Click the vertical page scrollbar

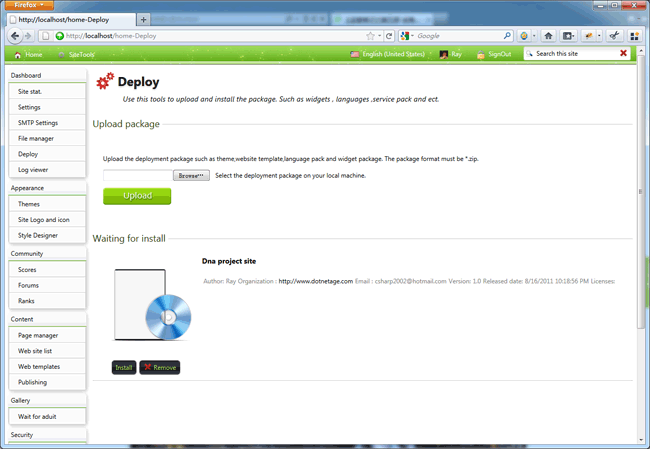(x=641, y=192)
